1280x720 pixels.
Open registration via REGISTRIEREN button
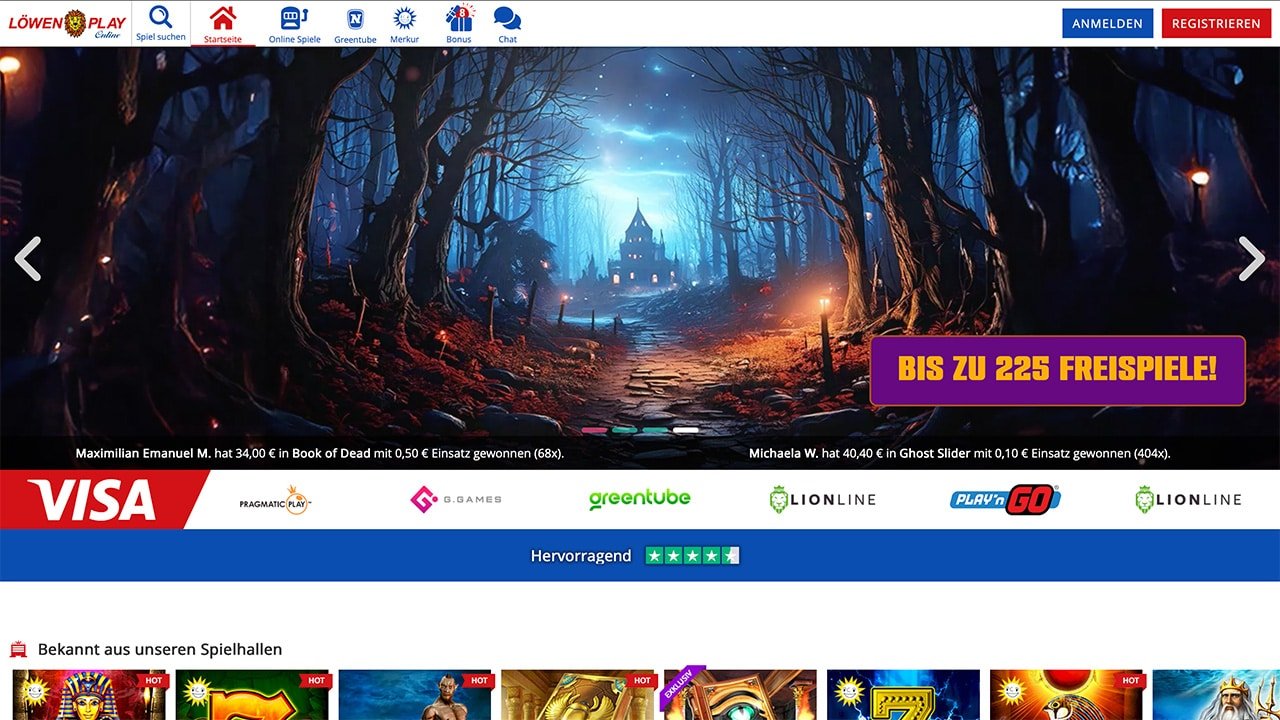tap(1216, 23)
